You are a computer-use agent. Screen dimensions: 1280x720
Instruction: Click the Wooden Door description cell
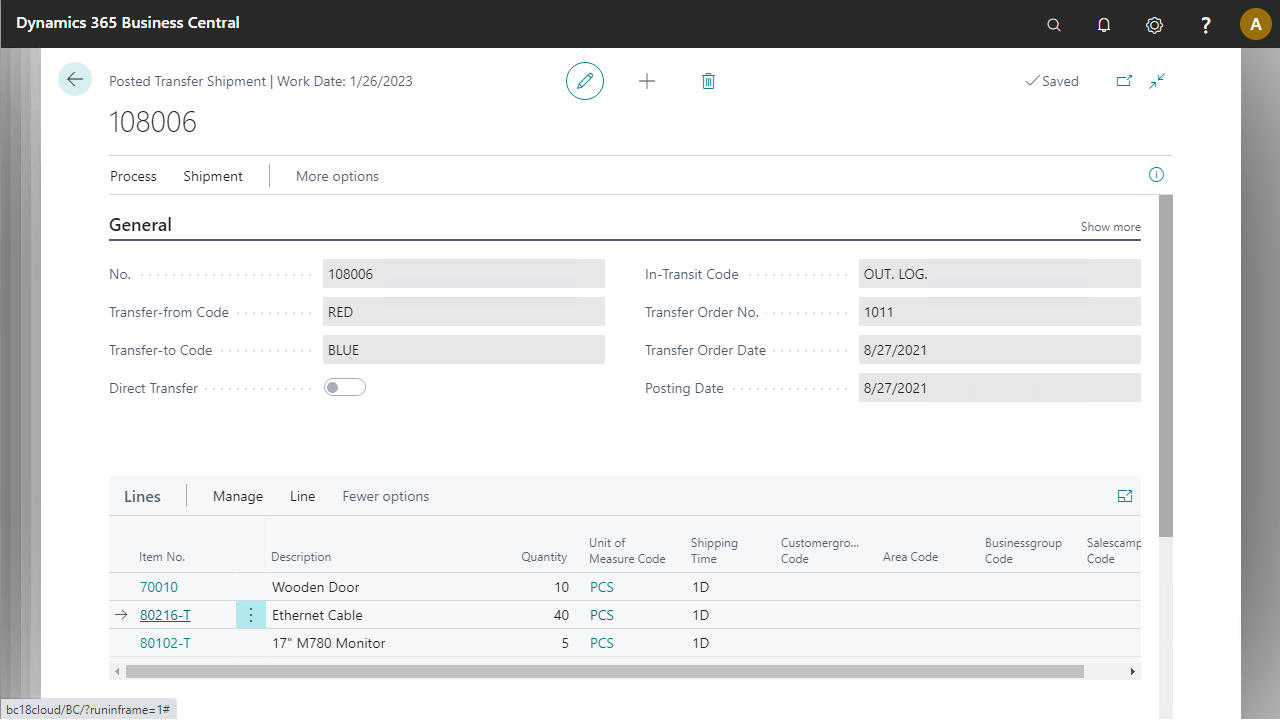(315, 587)
